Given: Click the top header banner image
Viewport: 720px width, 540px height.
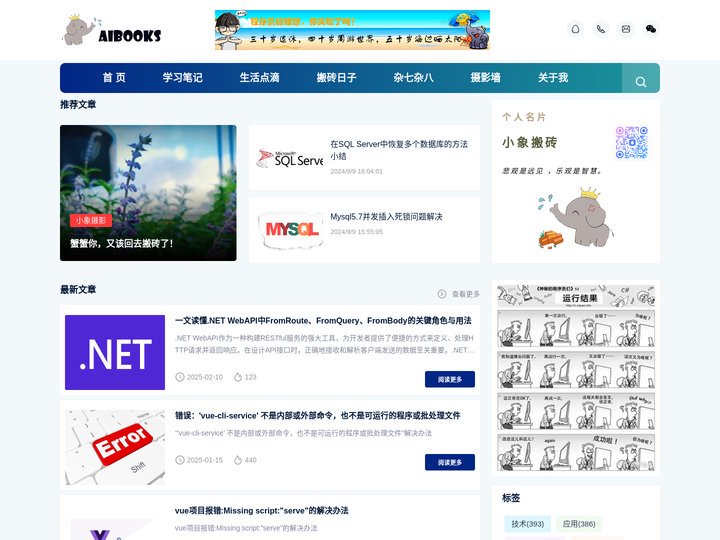Looking at the screenshot, I should point(352,30).
